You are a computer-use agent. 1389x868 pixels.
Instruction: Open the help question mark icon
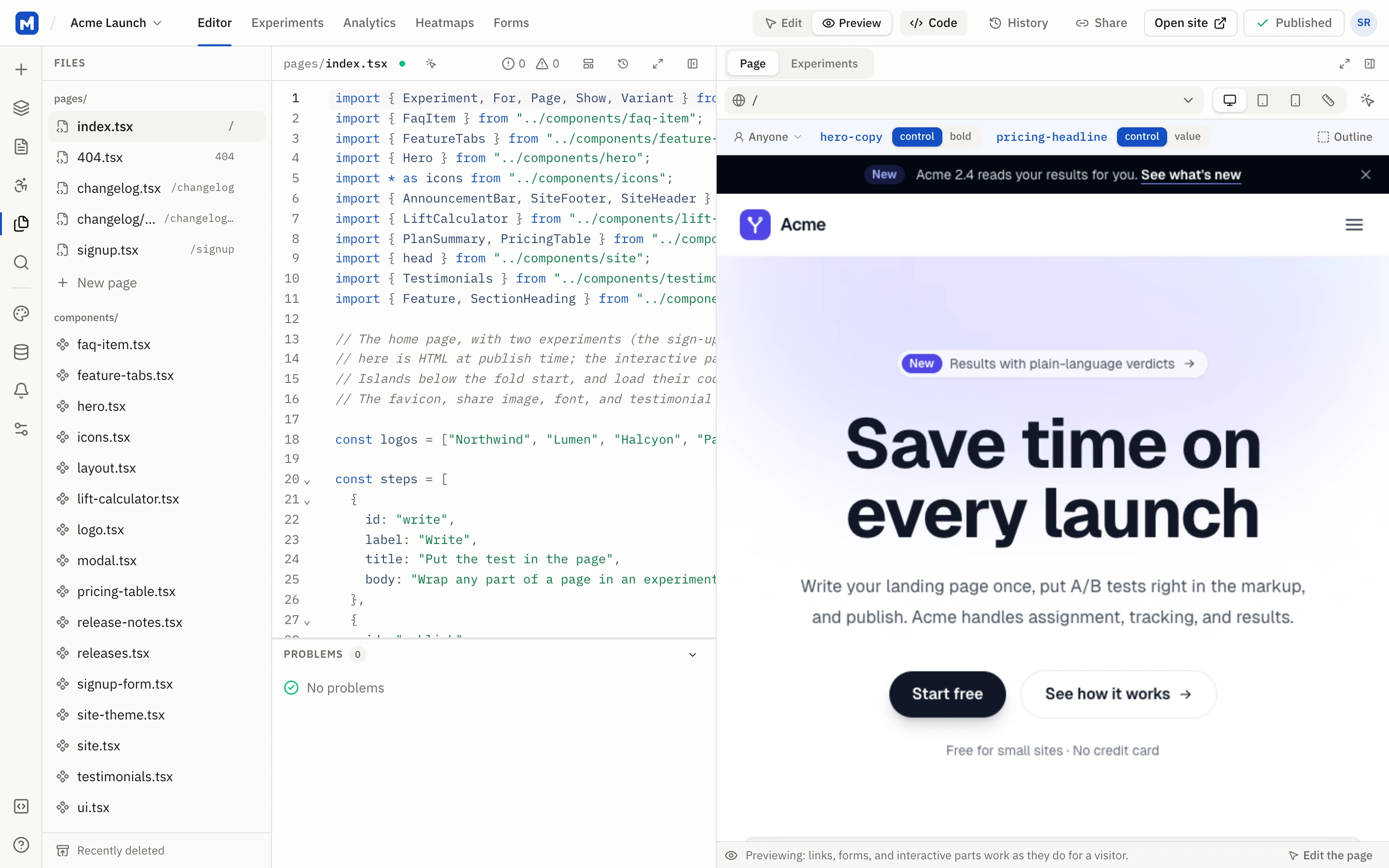pos(21,844)
